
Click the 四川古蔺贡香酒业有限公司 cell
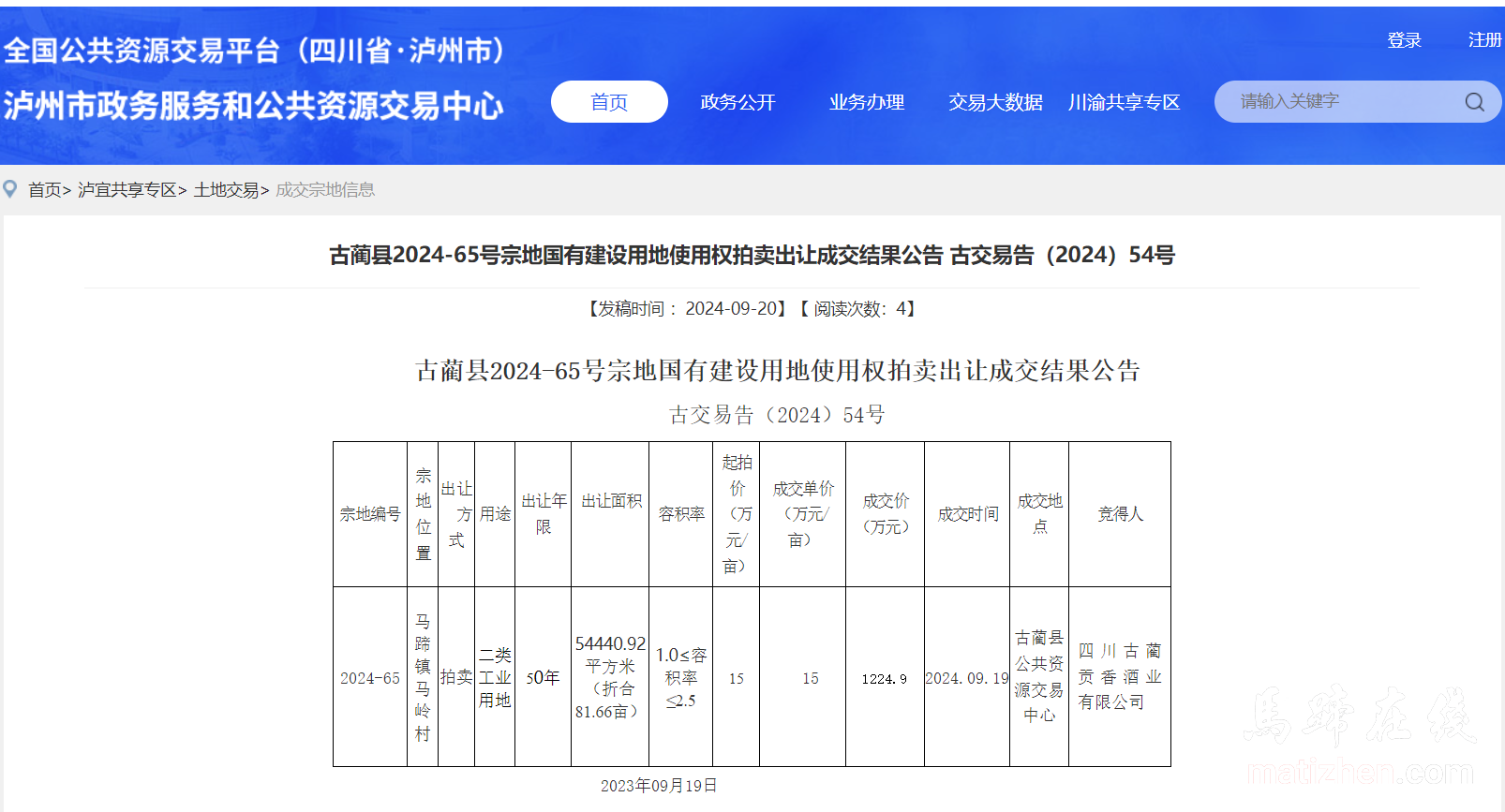[1120, 678]
